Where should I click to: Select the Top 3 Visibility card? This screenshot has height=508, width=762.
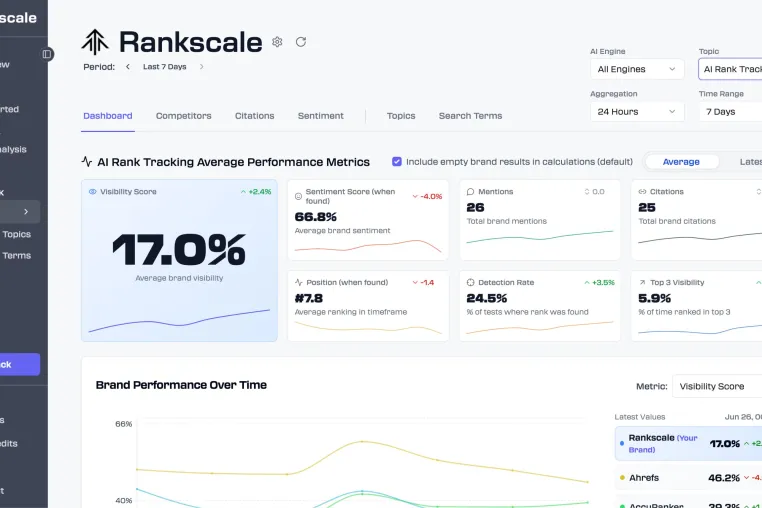point(697,306)
